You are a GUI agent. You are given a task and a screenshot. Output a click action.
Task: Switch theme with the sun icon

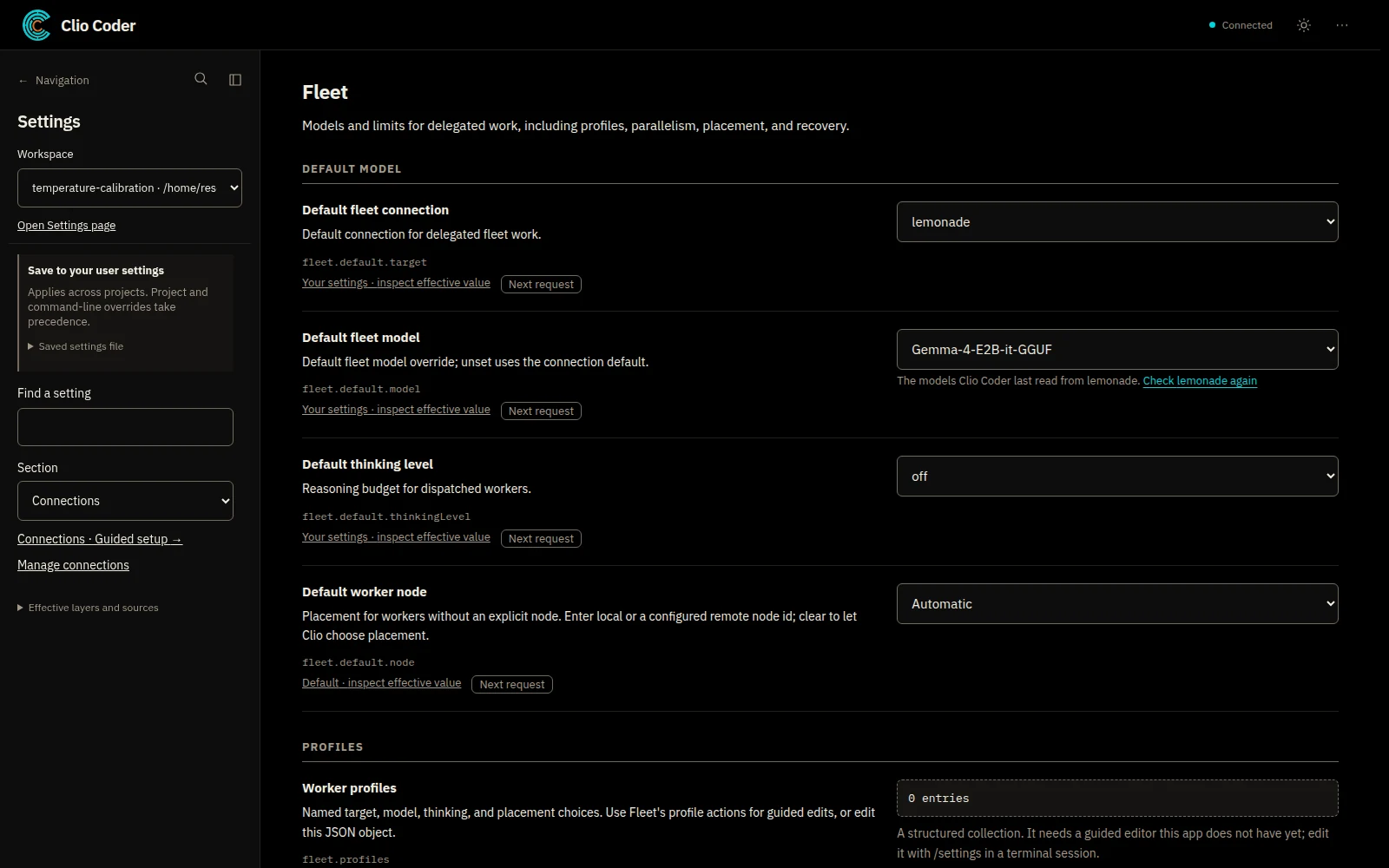1304,25
